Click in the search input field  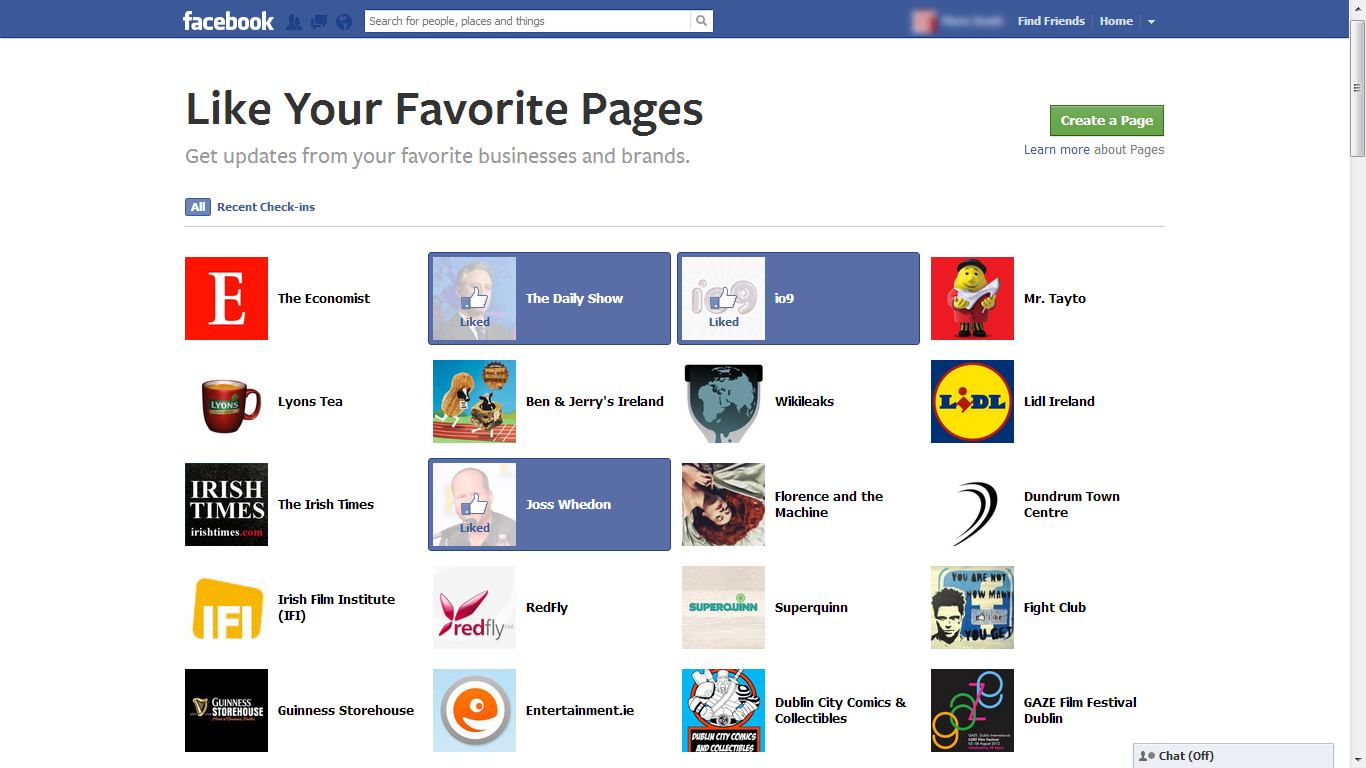tap(527, 21)
